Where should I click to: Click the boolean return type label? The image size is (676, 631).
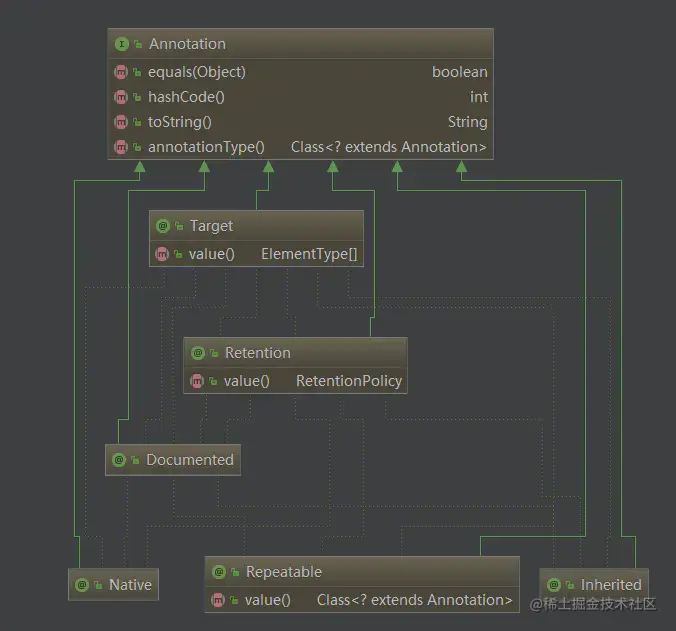pyautogui.click(x=460, y=72)
